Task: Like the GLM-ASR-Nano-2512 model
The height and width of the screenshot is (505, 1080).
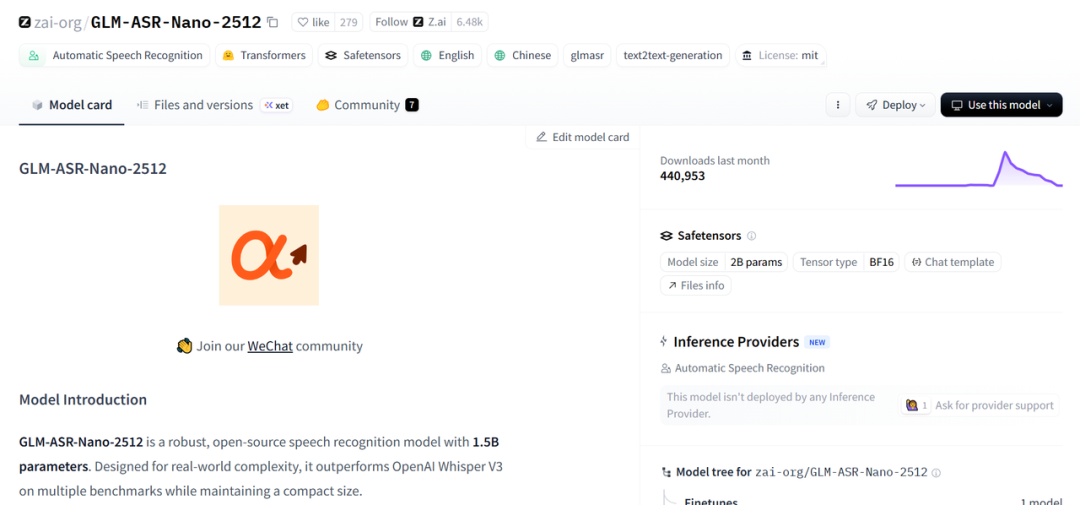Action: (x=312, y=22)
